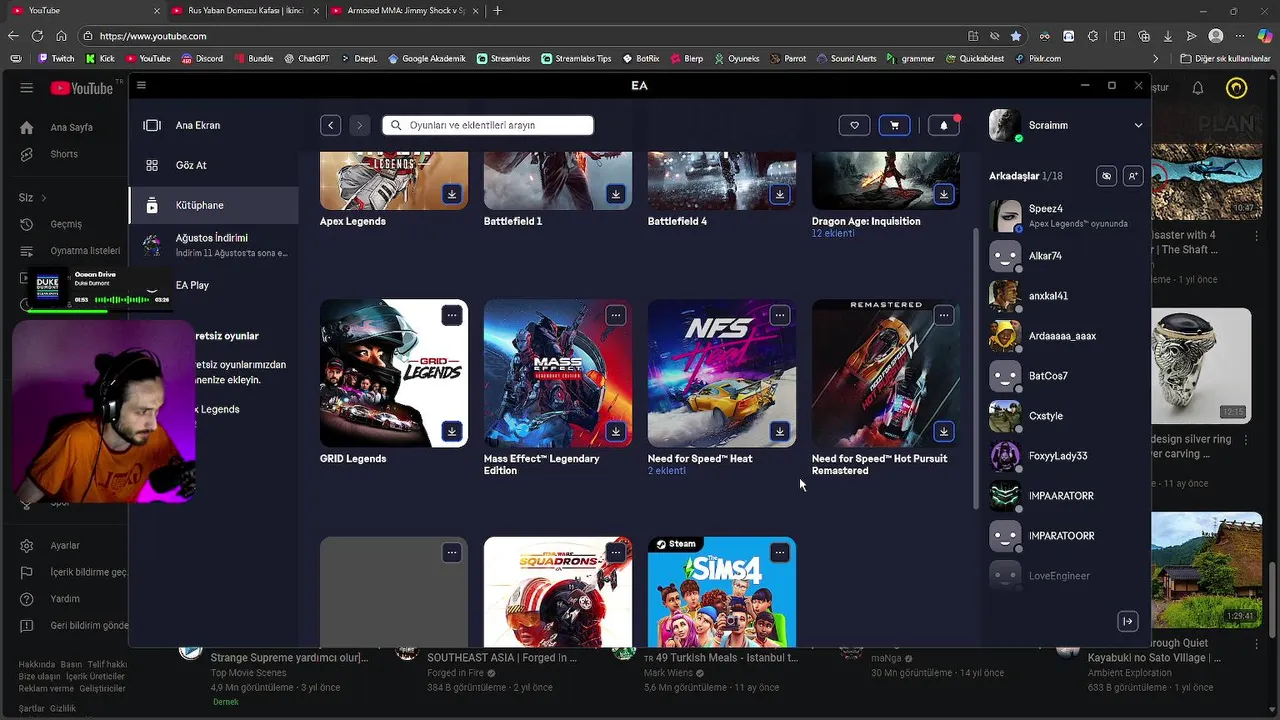The width and height of the screenshot is (1280, 720).
Task: Open the Sims 4 cover thumbnail
Action: click(x=722, y=592)
